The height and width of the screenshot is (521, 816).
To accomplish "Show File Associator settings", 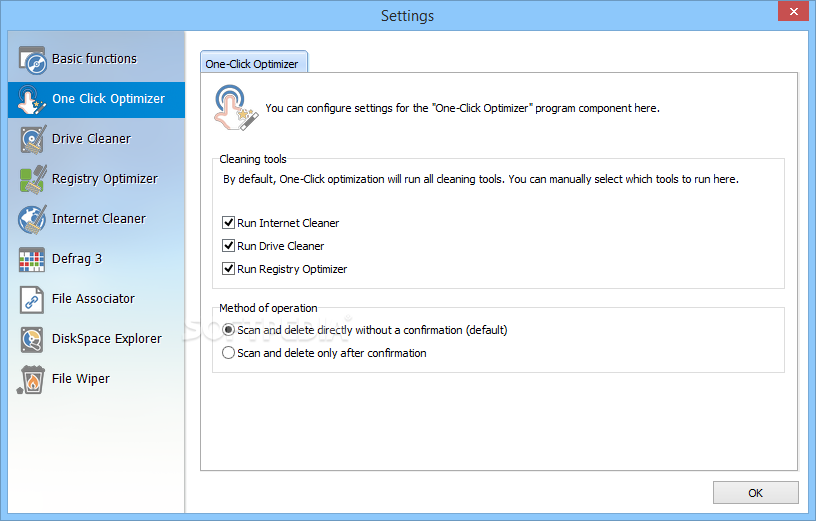I will pos(96,299).
